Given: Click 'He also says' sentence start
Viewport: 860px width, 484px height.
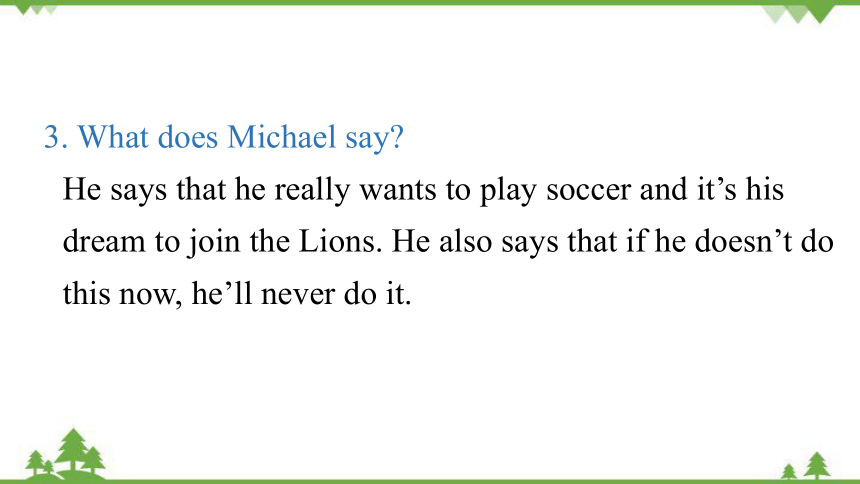Looking at the screenshot, I should 474,241.
